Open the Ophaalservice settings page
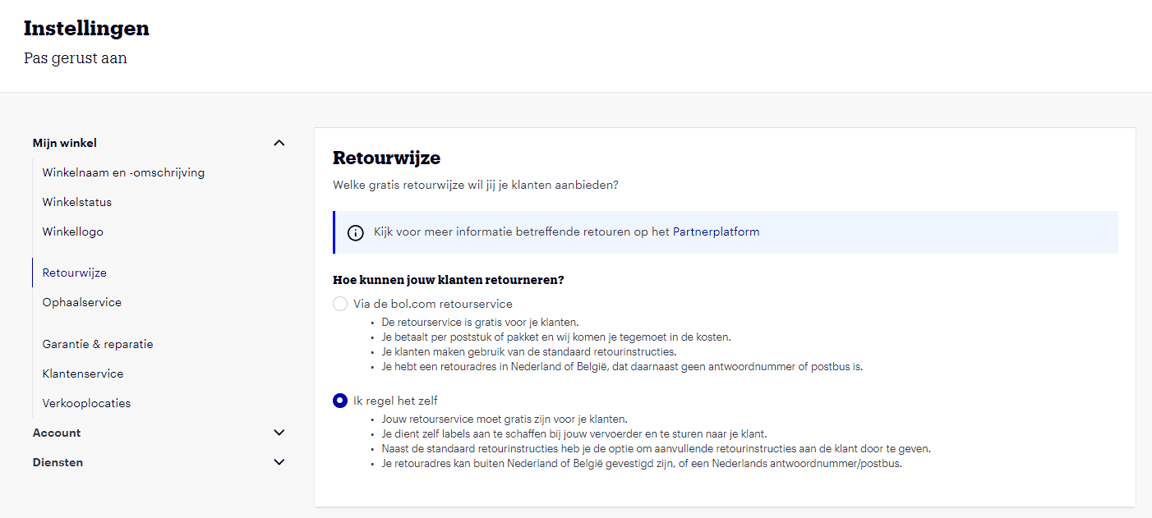 (82, 302)
